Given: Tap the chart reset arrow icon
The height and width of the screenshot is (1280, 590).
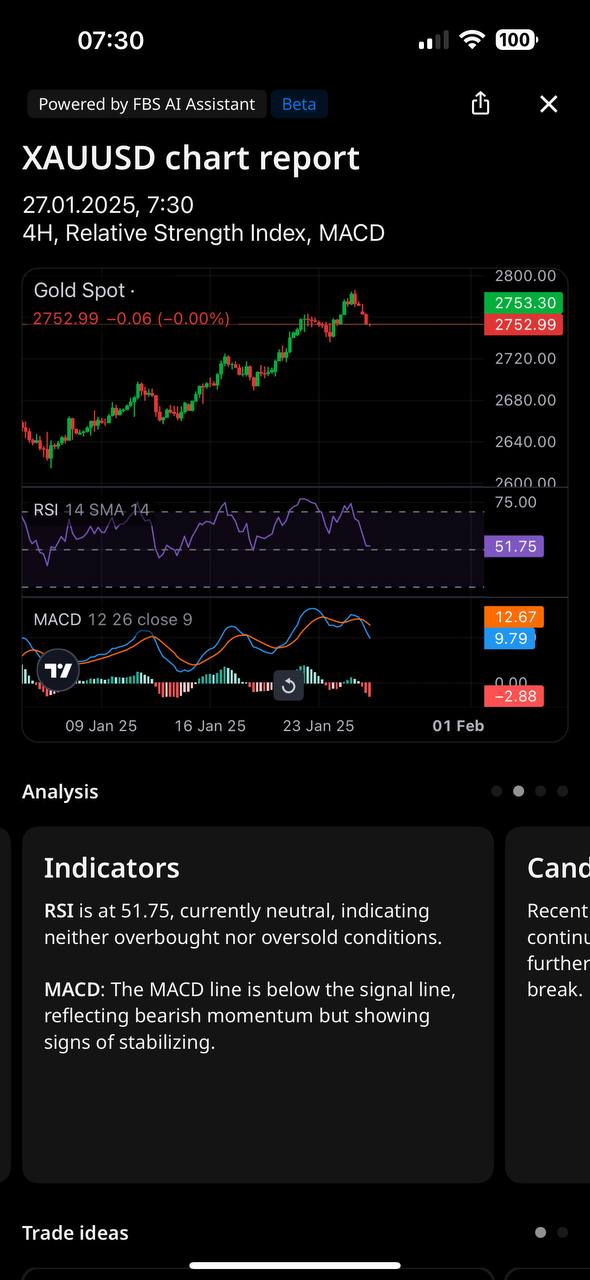Looking at the screenshot, I should coord(288,685).
